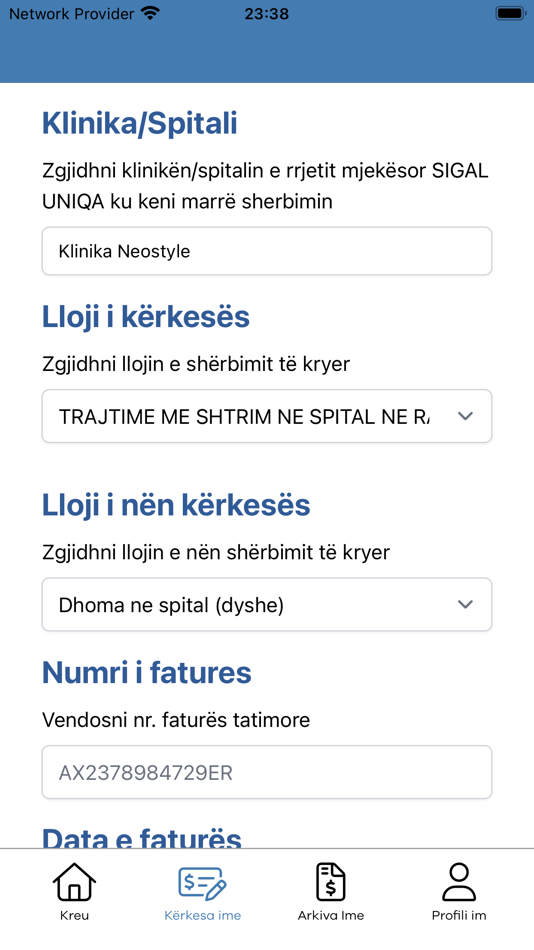Click the chevron in Lloji i kërkesës dropdown
The width and height of the screenshot is (534, 950).
(465, 416)
